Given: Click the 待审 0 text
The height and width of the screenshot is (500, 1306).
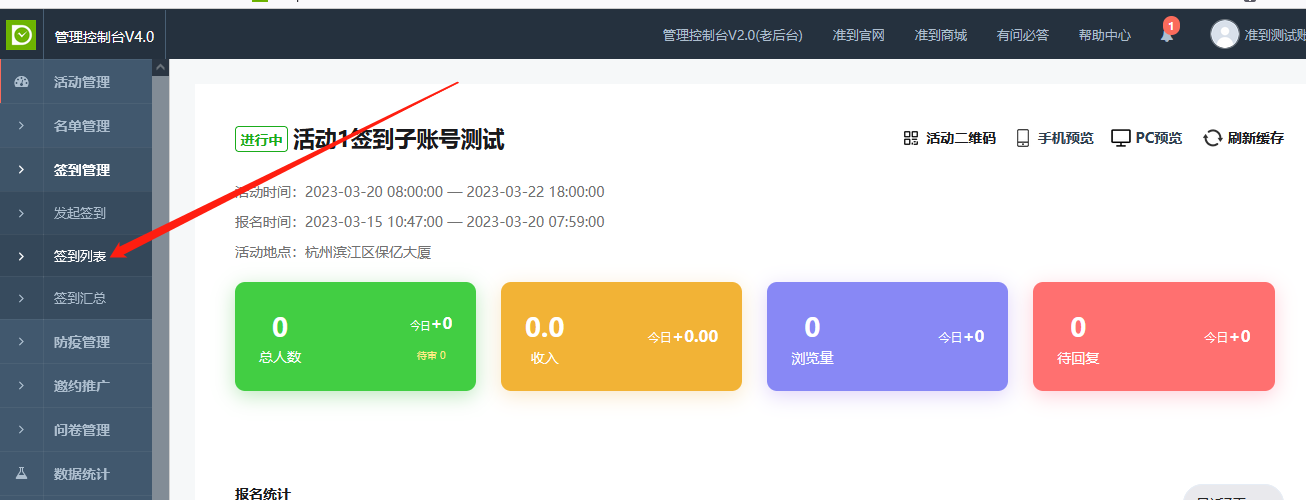Looking at the screenshot, I should tap(431, 355).
